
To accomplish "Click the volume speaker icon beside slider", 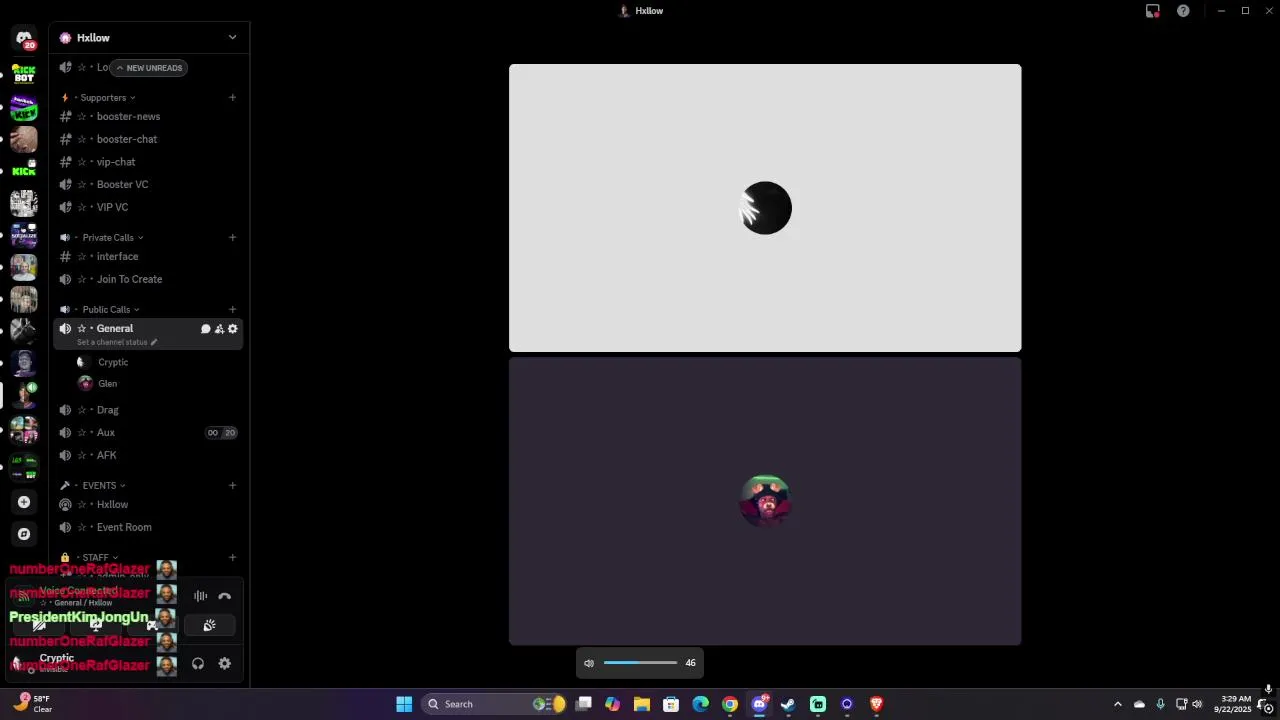I will (589, 663).
